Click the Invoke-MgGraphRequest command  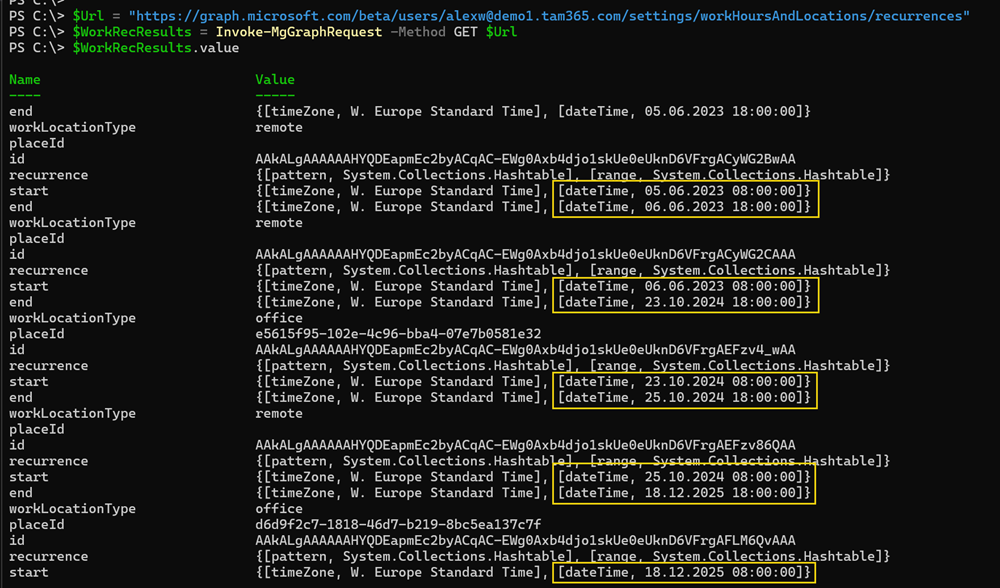299,32
